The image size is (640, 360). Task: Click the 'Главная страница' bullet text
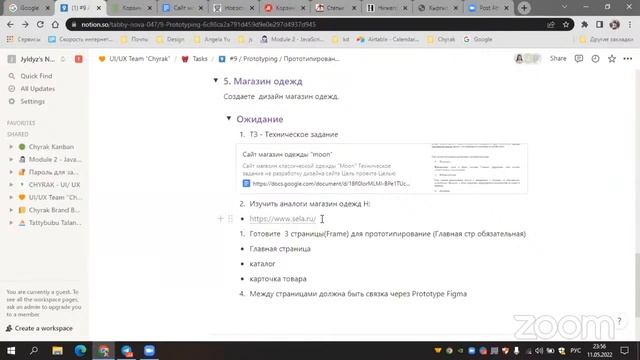pyautogui.click(x=280, y=249)
